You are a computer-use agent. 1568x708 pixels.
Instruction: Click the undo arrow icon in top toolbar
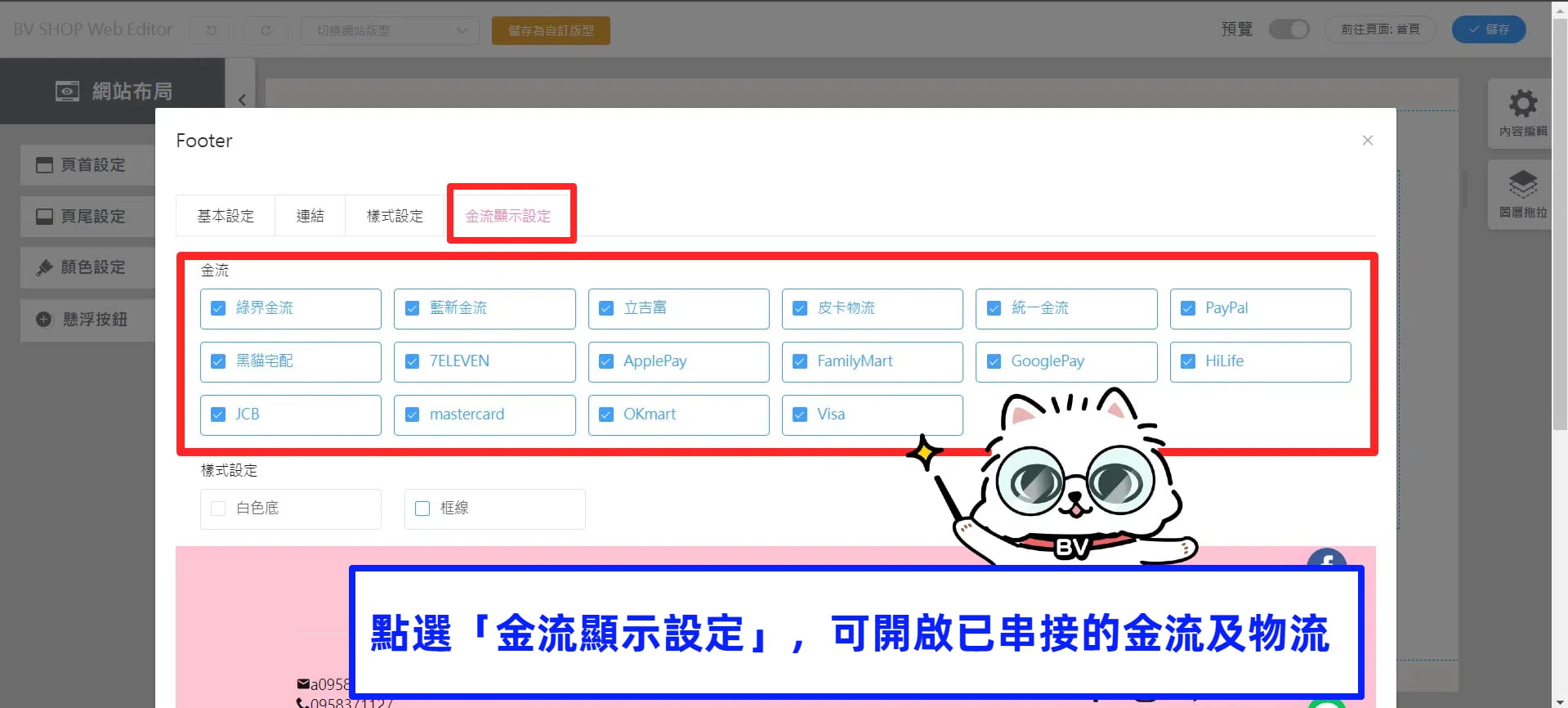point(212,30)
